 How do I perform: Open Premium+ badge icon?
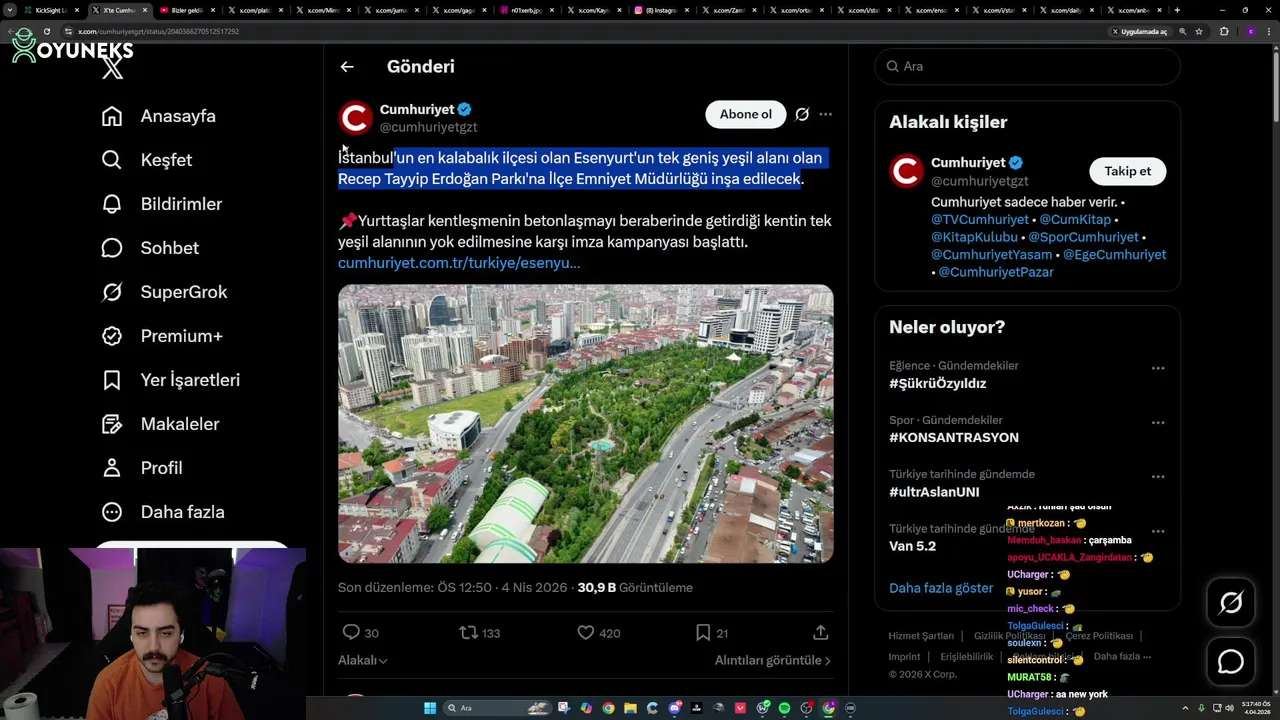(x=112, y=336)
